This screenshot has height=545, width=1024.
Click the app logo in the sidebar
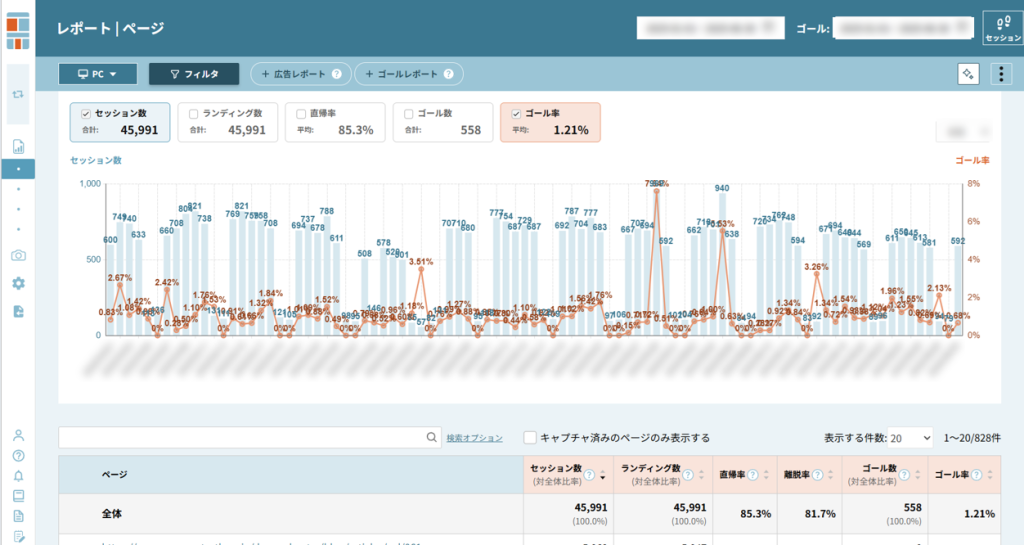tap(18, 31)
